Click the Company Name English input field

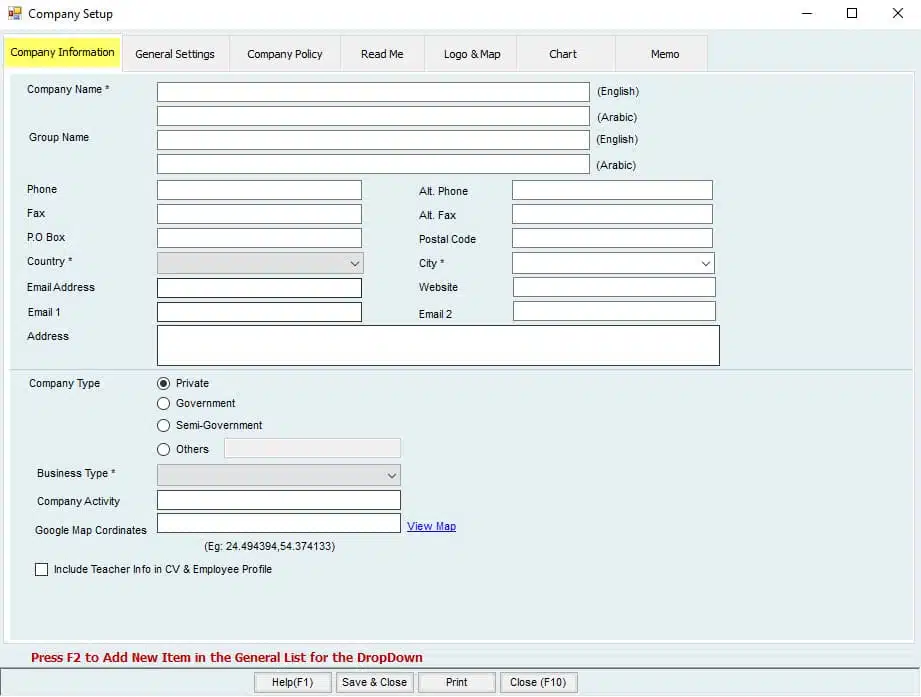[x=373, y=92]
